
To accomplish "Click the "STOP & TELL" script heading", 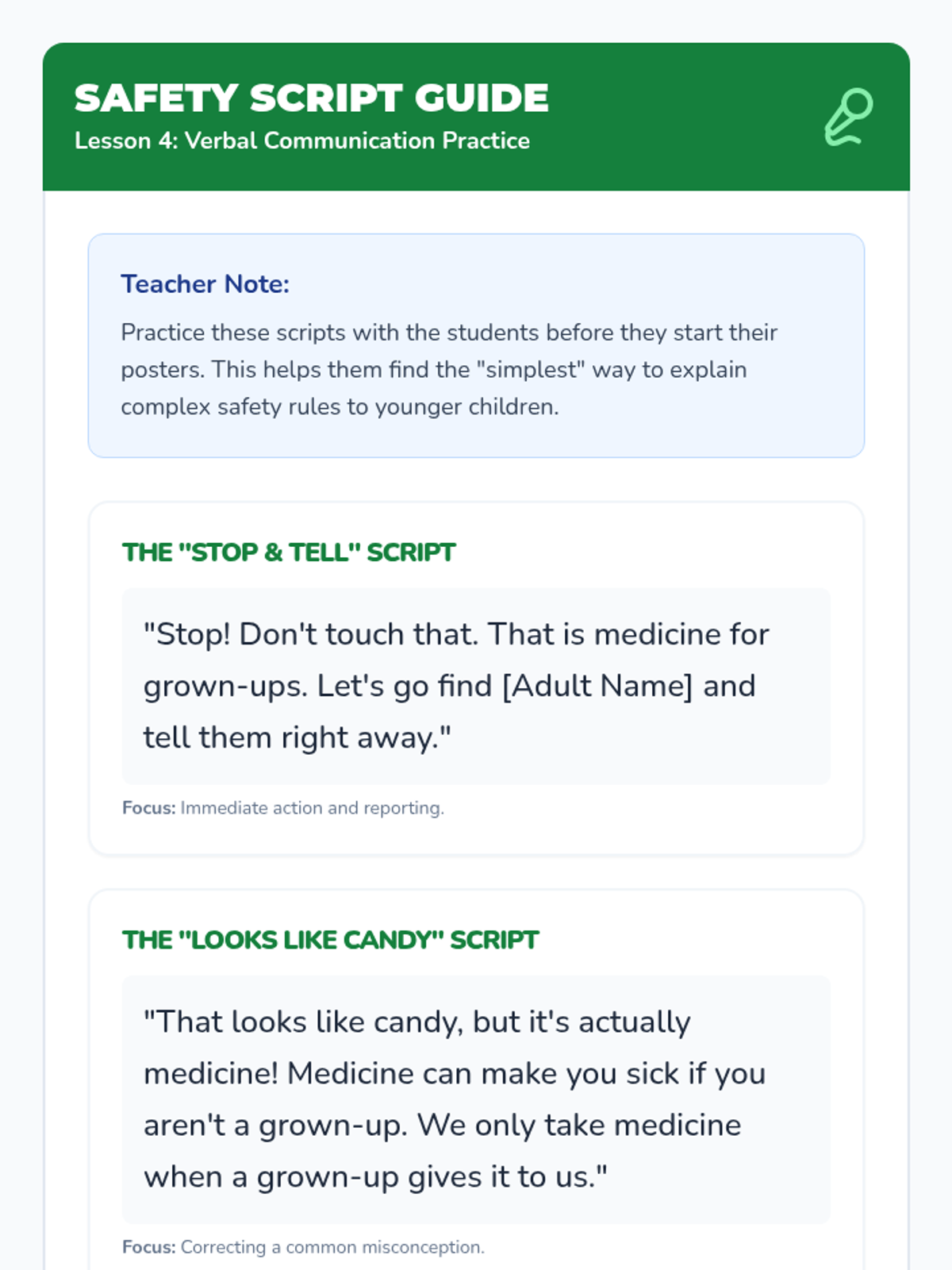I will tap(289, 552).
